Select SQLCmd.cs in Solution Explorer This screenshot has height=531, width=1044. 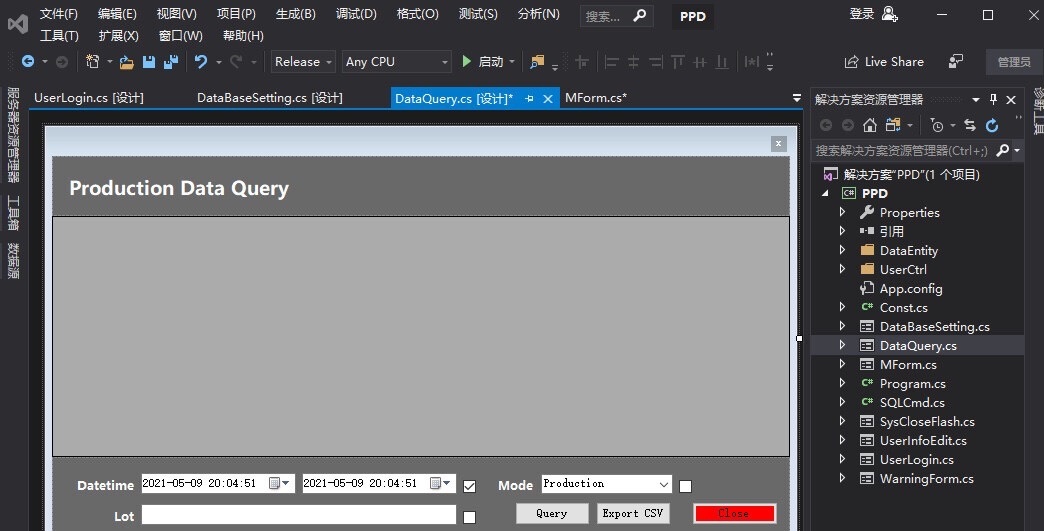(912, 403)
